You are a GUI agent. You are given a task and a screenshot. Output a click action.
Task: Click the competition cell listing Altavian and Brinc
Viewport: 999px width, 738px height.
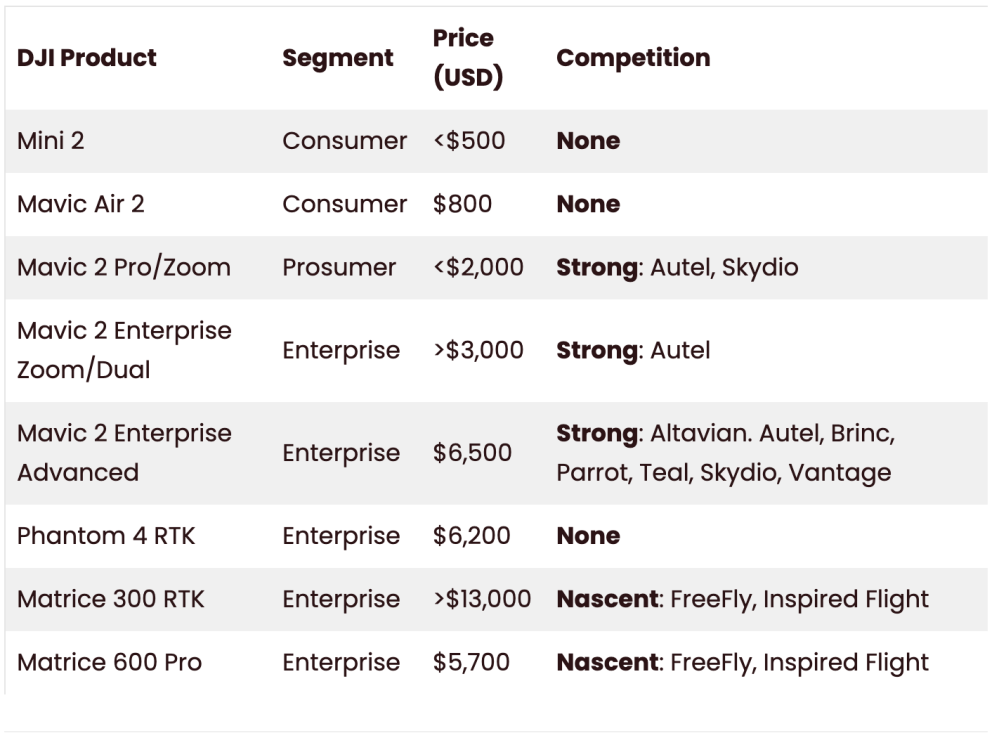725,453
